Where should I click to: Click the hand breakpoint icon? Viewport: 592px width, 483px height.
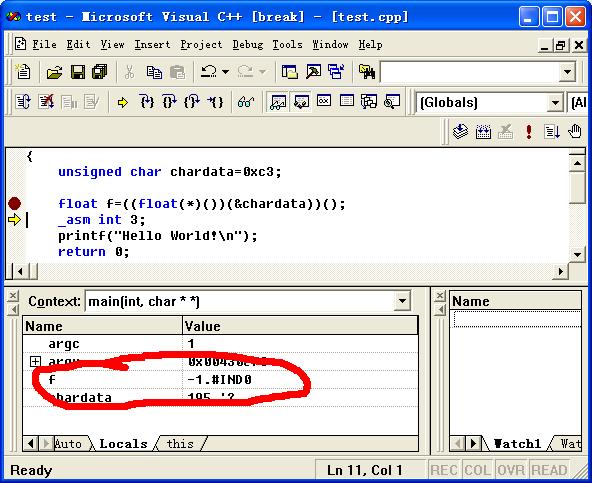pyautogui.click(x=575, y=132)
